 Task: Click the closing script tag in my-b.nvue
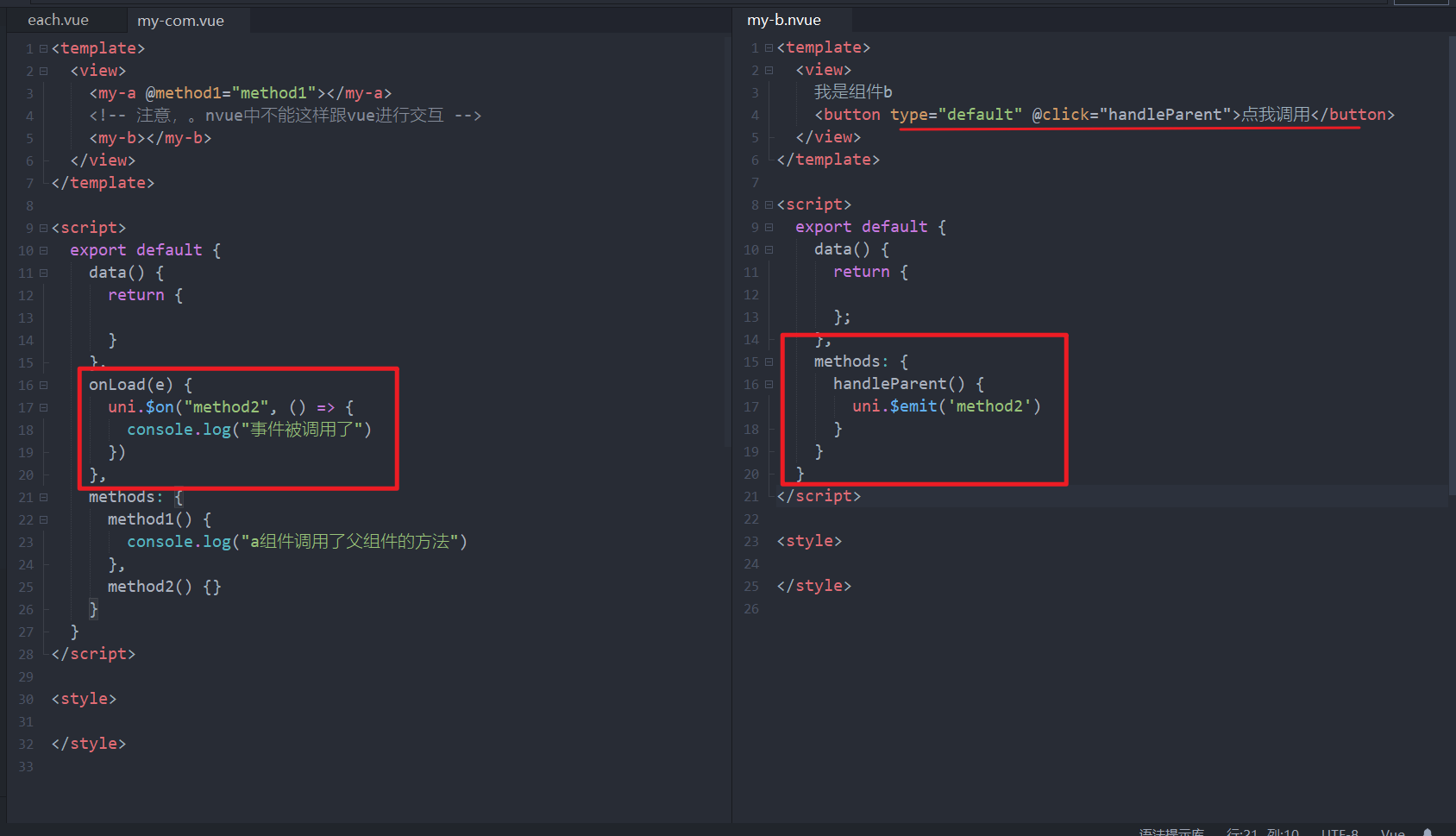[x=819, y=496]
